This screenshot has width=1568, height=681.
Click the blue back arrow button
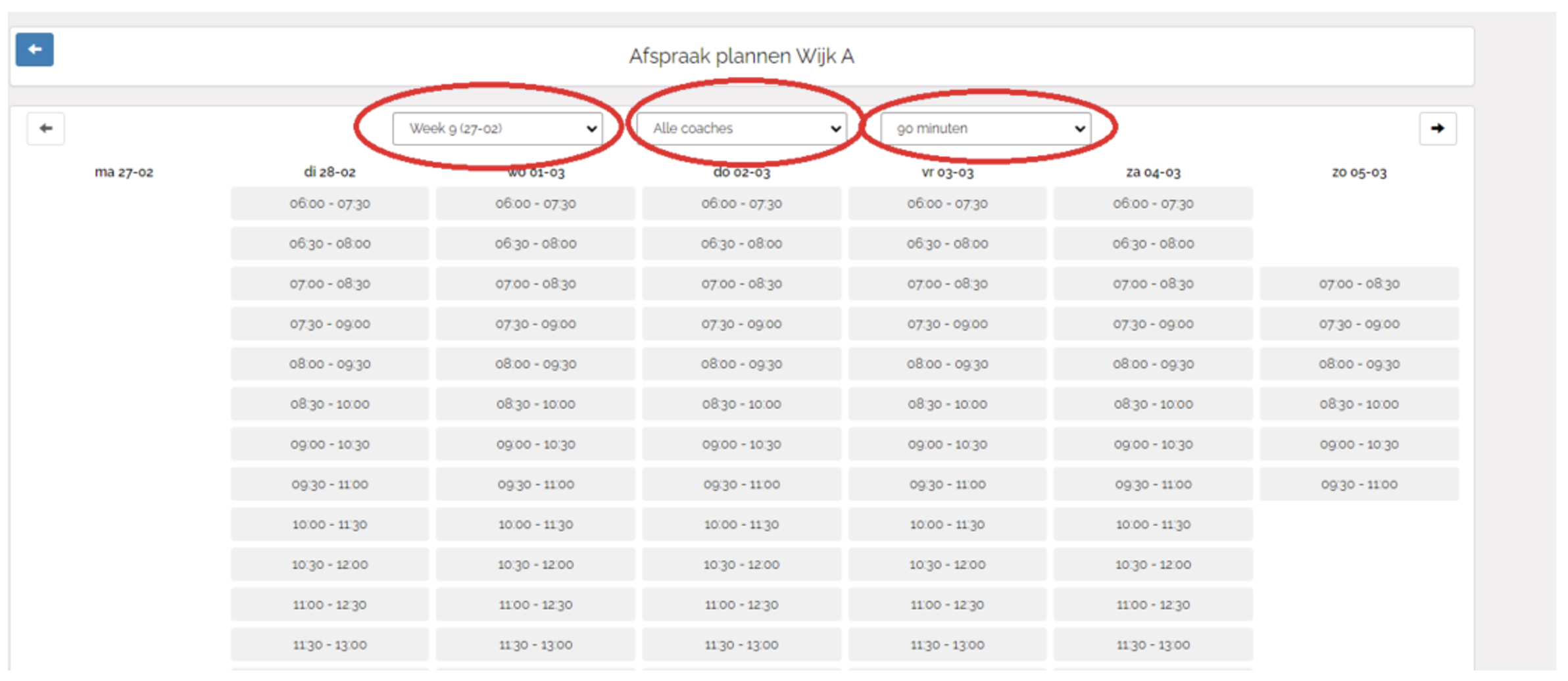click(34, 50)
